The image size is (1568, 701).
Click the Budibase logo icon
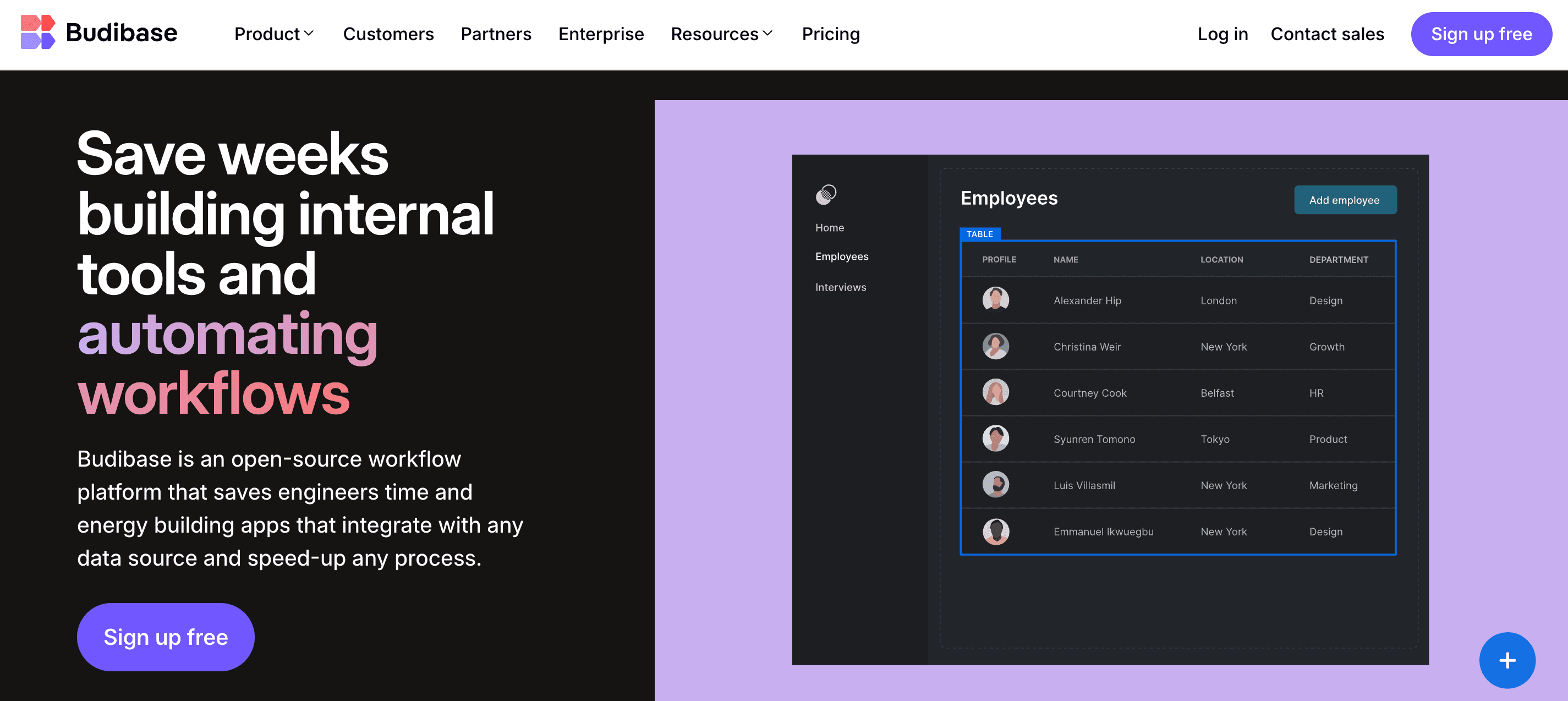(x=38, y=32)
